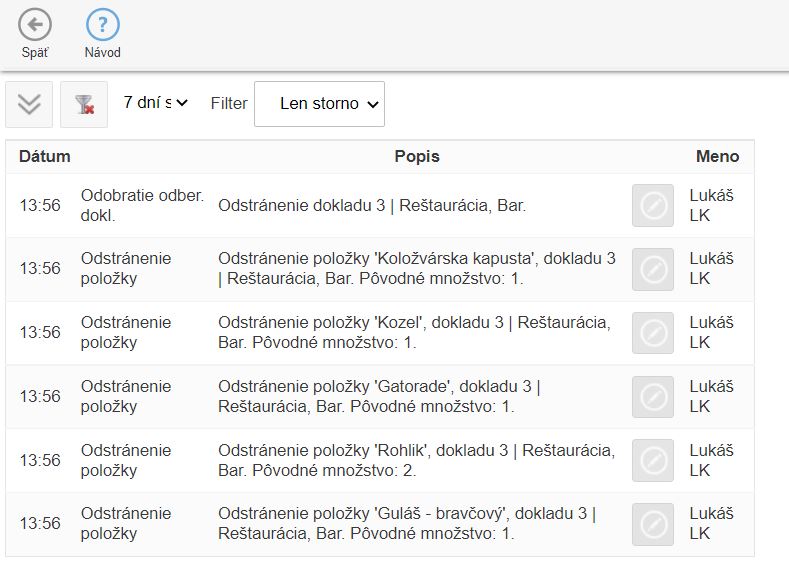The height and width of the screenshot is (573, 789).
Task: Click the Meno column header
Action: [x=717, y=156]
